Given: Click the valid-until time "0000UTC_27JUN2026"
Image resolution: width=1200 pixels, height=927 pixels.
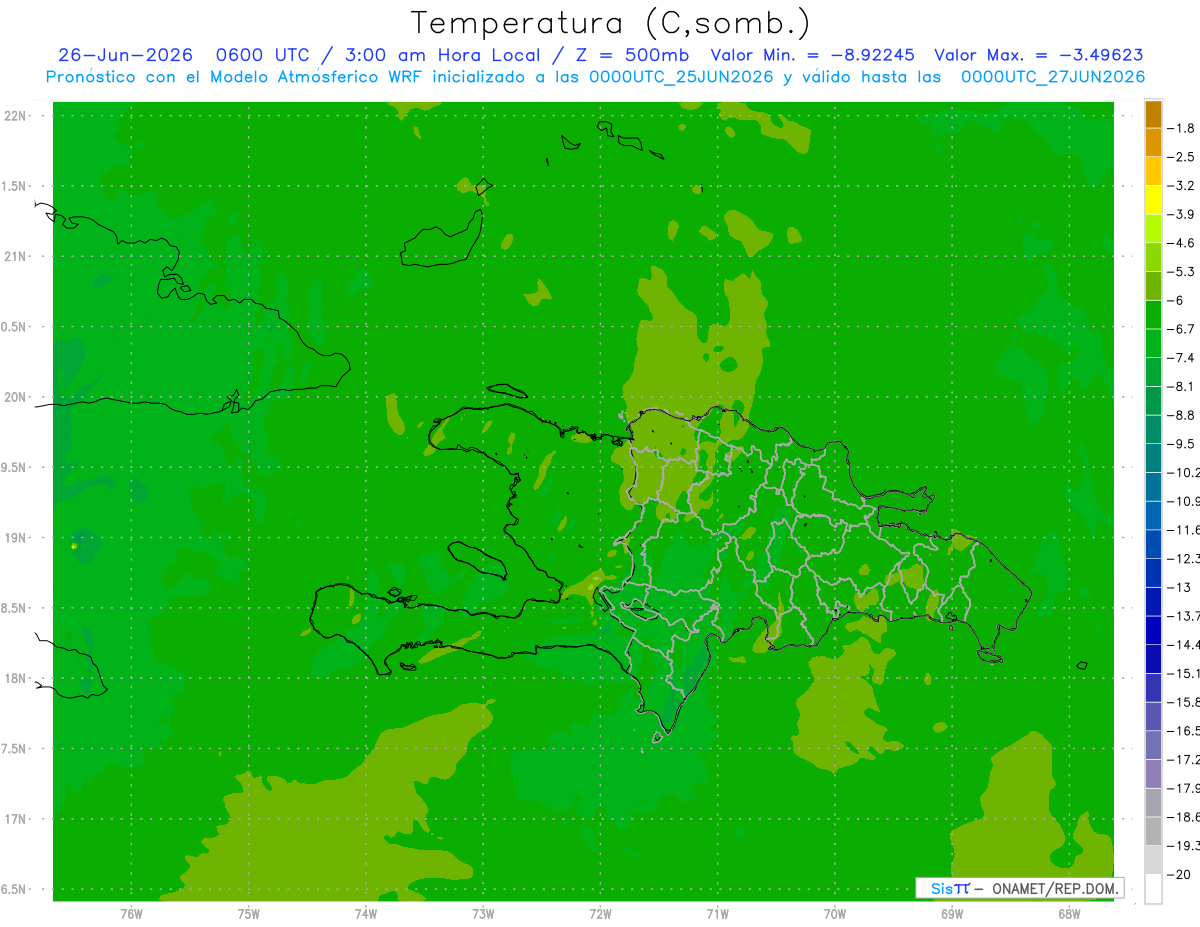Looking at the screenshot, I should [1053, 76].
